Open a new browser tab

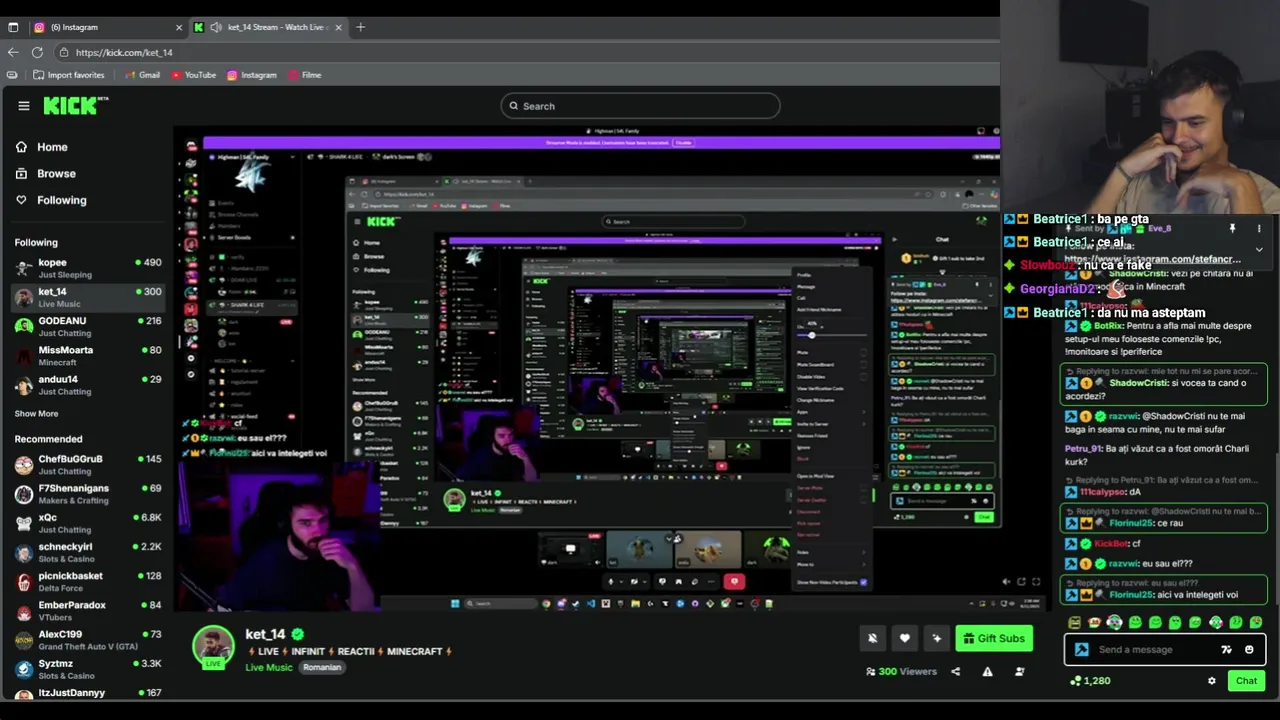pos(360,27)
